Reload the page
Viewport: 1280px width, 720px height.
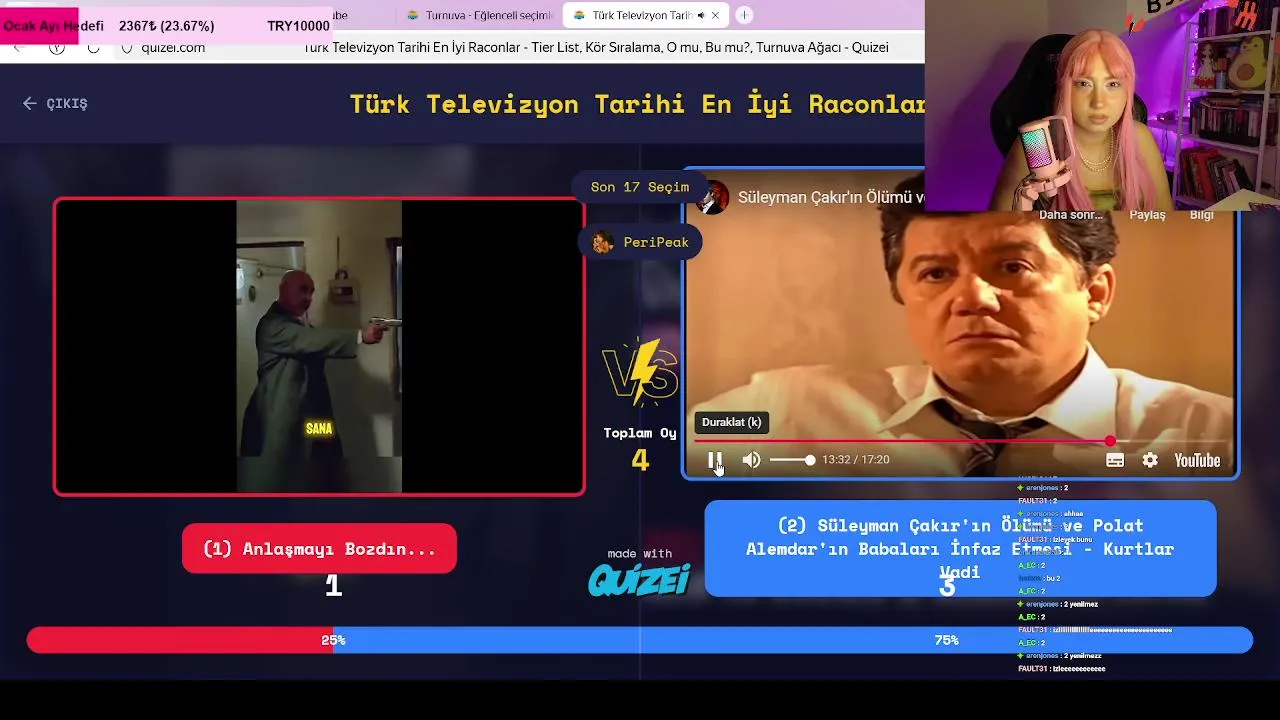pyautogui.click(x=93, y=48)
